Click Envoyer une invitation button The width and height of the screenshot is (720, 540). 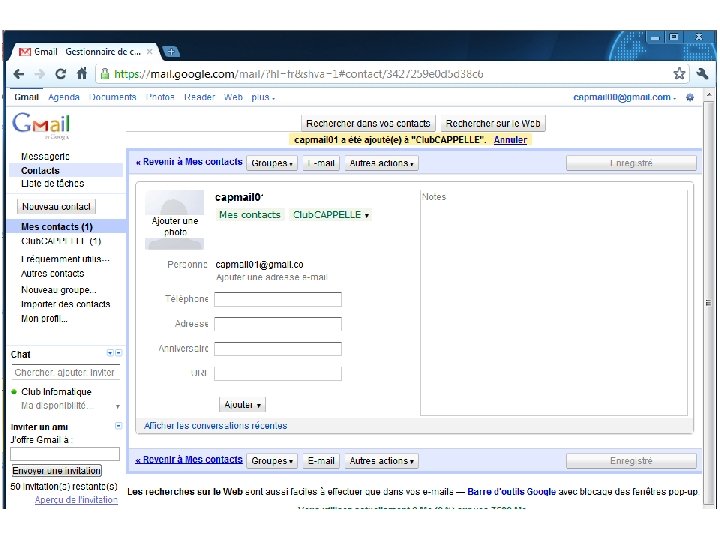point(56,471)
